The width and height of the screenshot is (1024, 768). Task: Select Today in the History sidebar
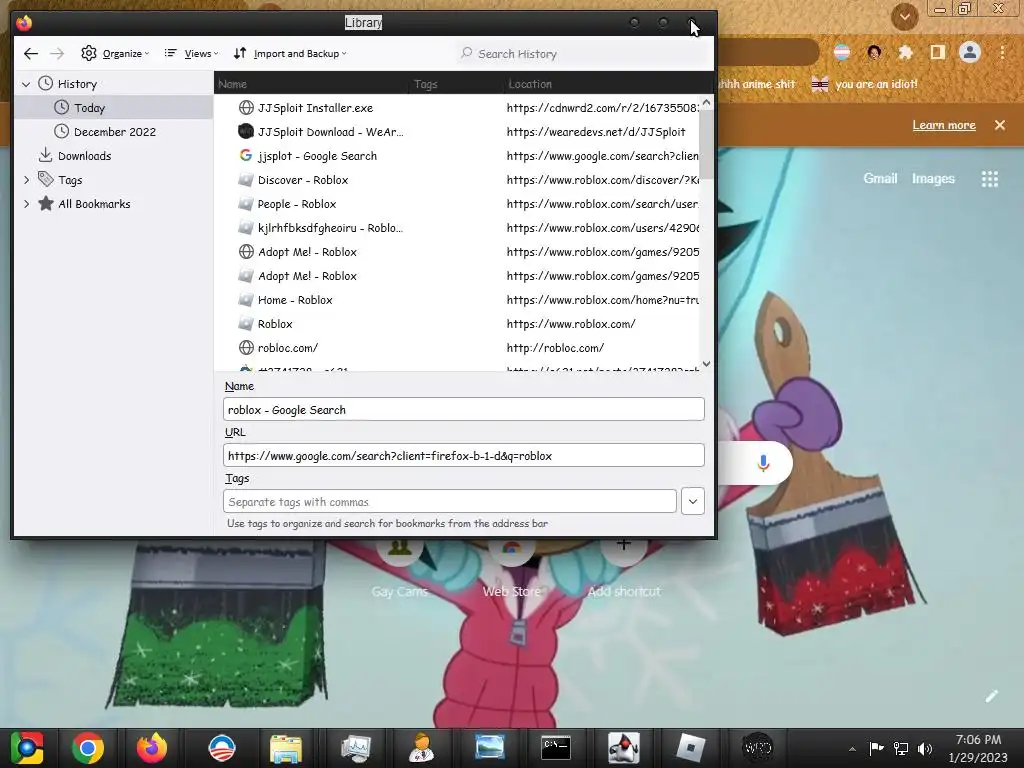click(114, 108)
